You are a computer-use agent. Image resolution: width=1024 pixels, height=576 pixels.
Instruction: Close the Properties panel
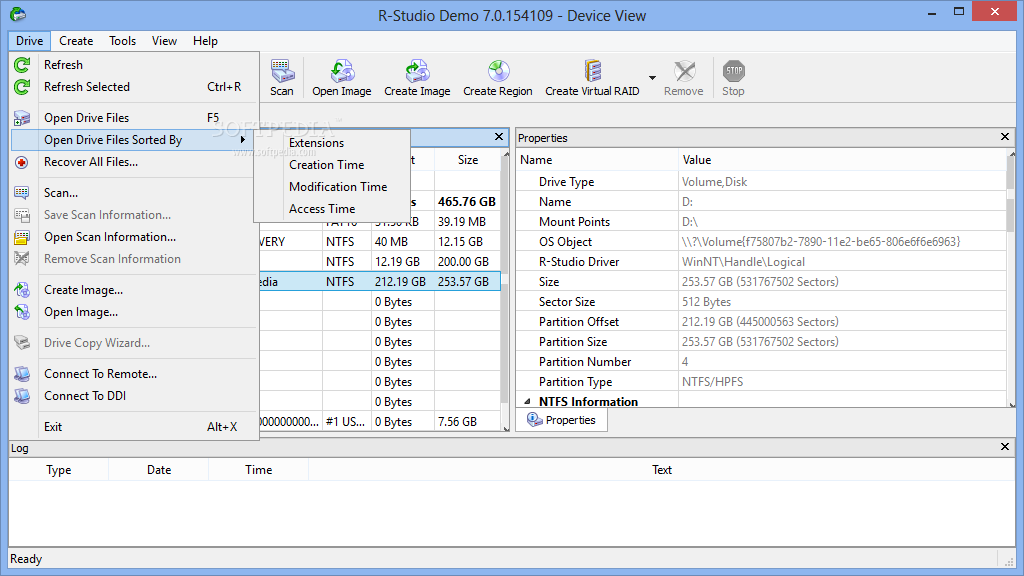click(1004, 136)
